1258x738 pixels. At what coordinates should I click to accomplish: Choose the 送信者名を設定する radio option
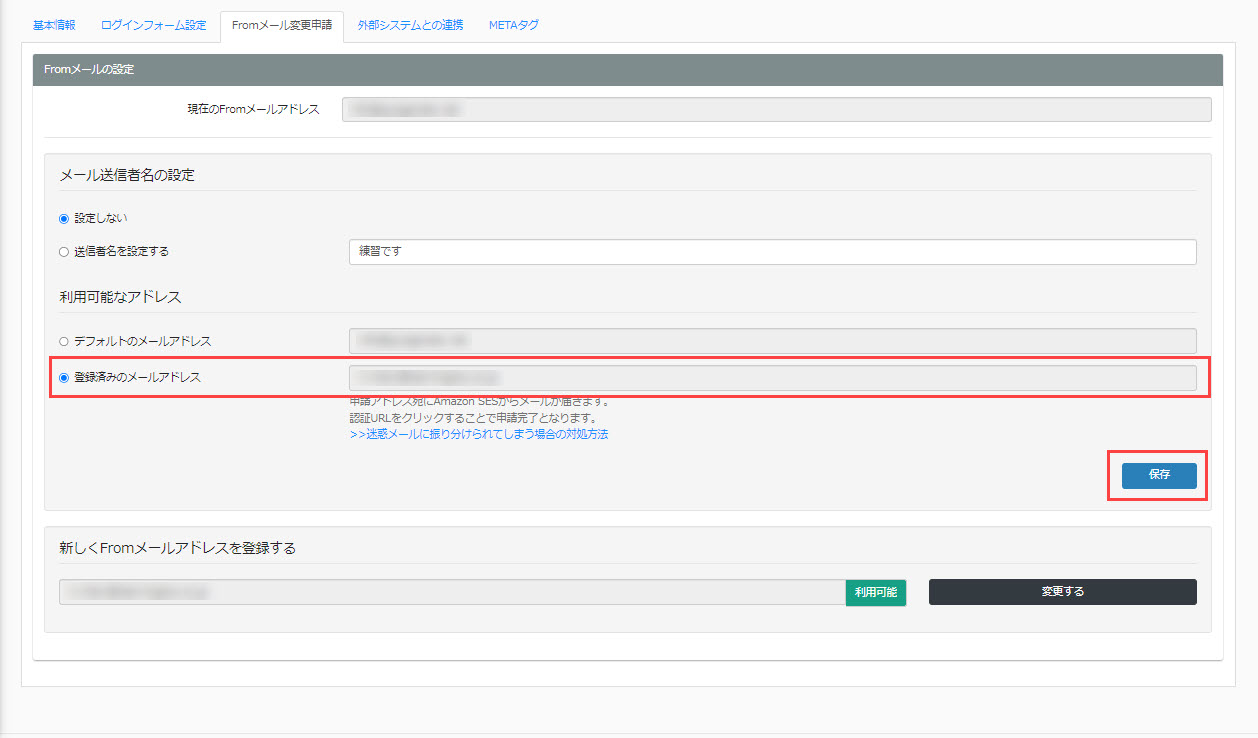[x=64, y=252]
